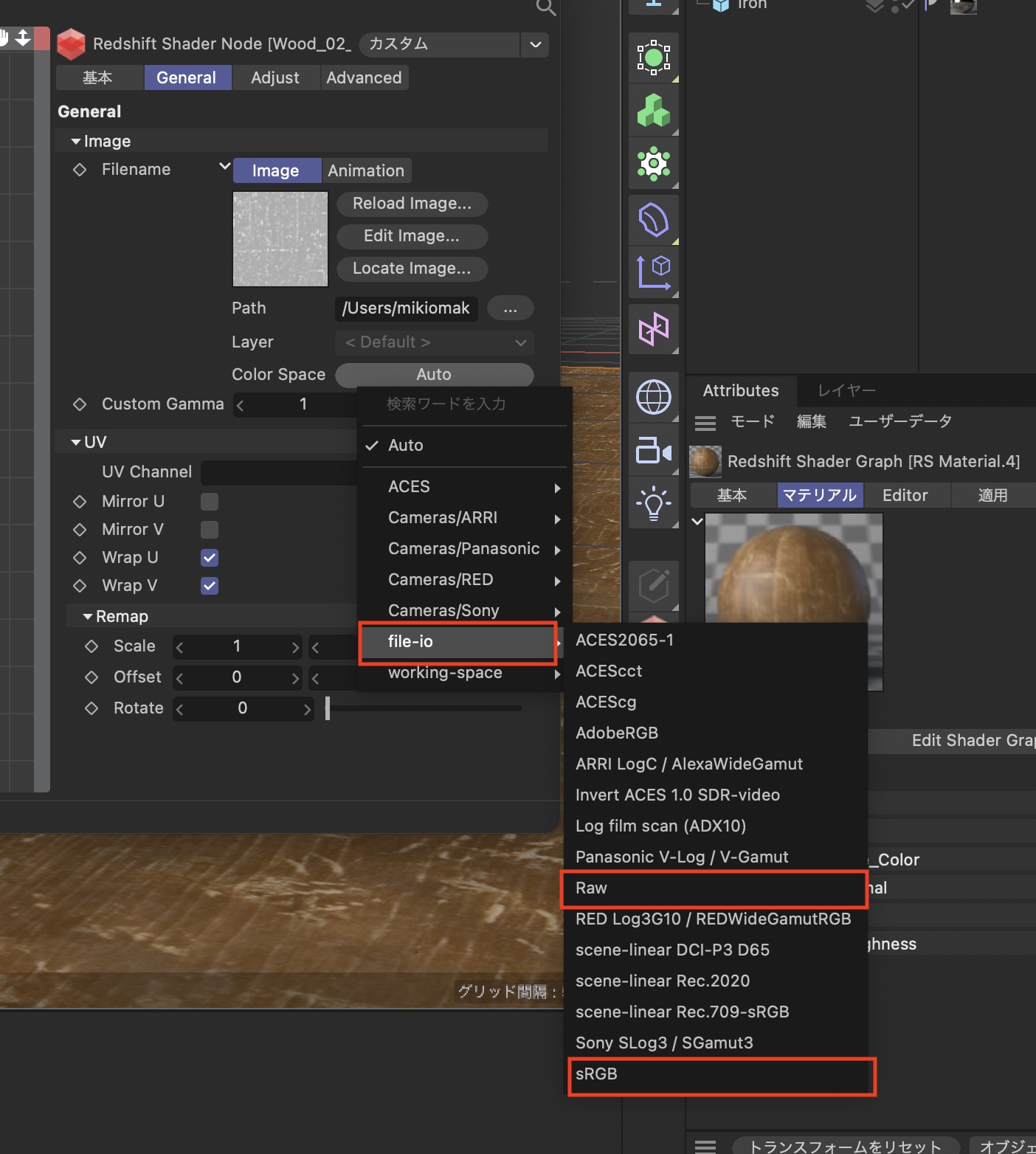
Task: Collapse the Remap section
Action: (x=88, y=617)
